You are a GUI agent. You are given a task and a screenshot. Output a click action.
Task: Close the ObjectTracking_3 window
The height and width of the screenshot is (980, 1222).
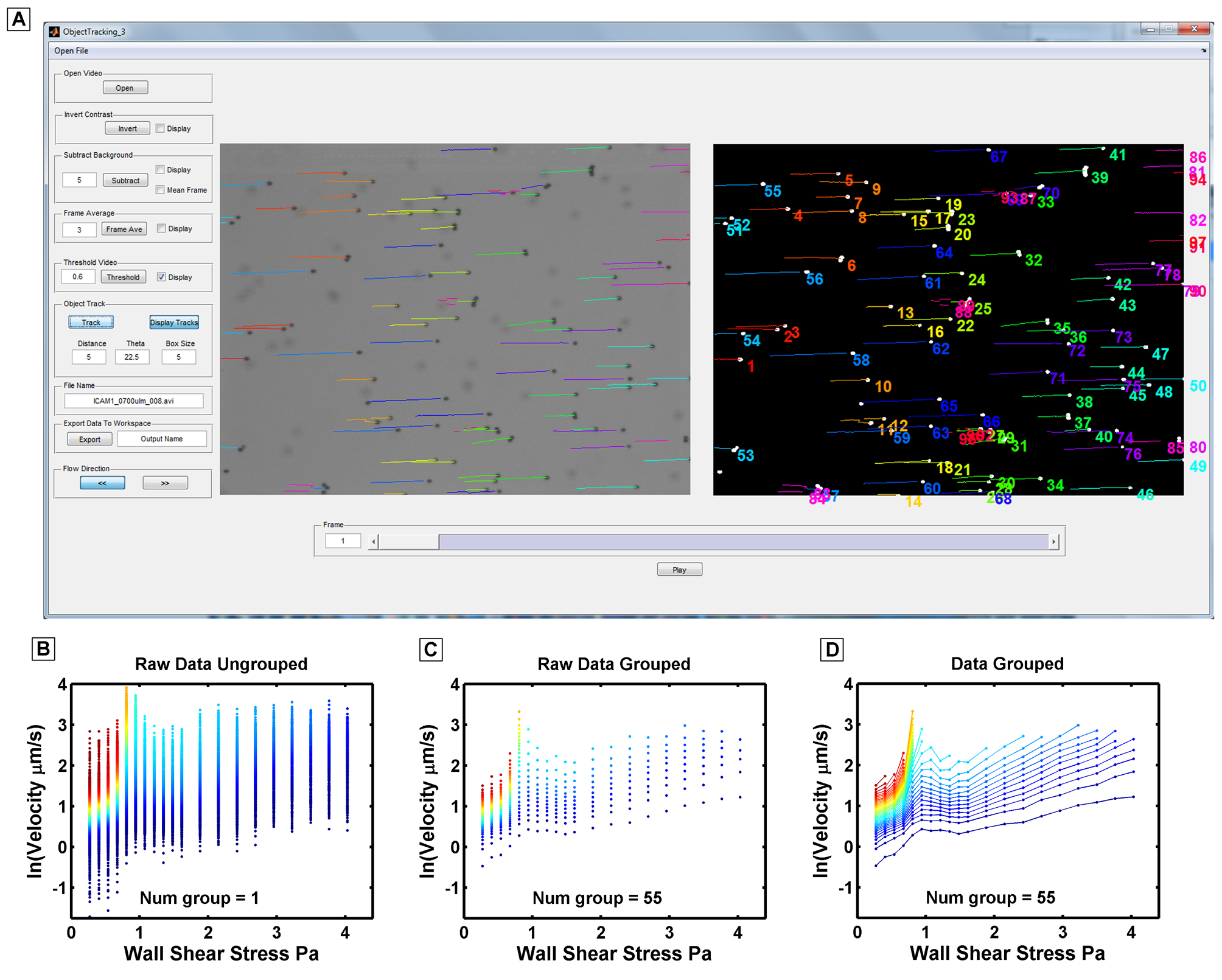pyautogui.click(x=1193, y=29)
